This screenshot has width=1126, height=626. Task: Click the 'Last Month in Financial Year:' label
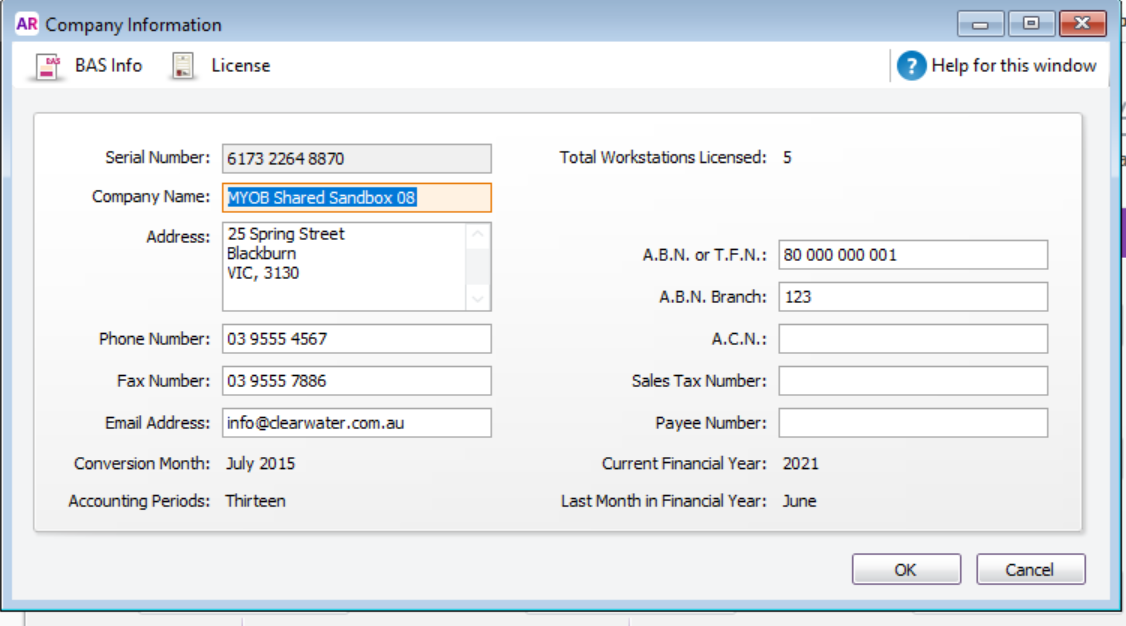tap(664, 501)
